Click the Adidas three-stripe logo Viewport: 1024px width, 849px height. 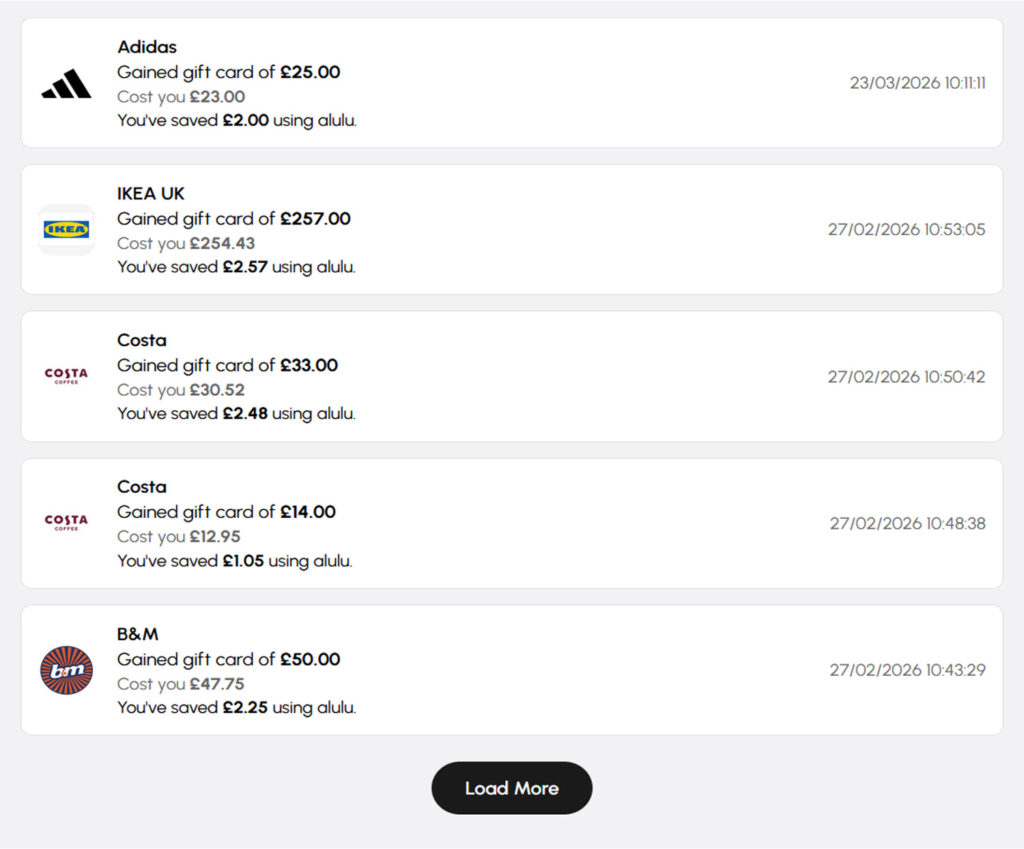click(x=66, y=84)
